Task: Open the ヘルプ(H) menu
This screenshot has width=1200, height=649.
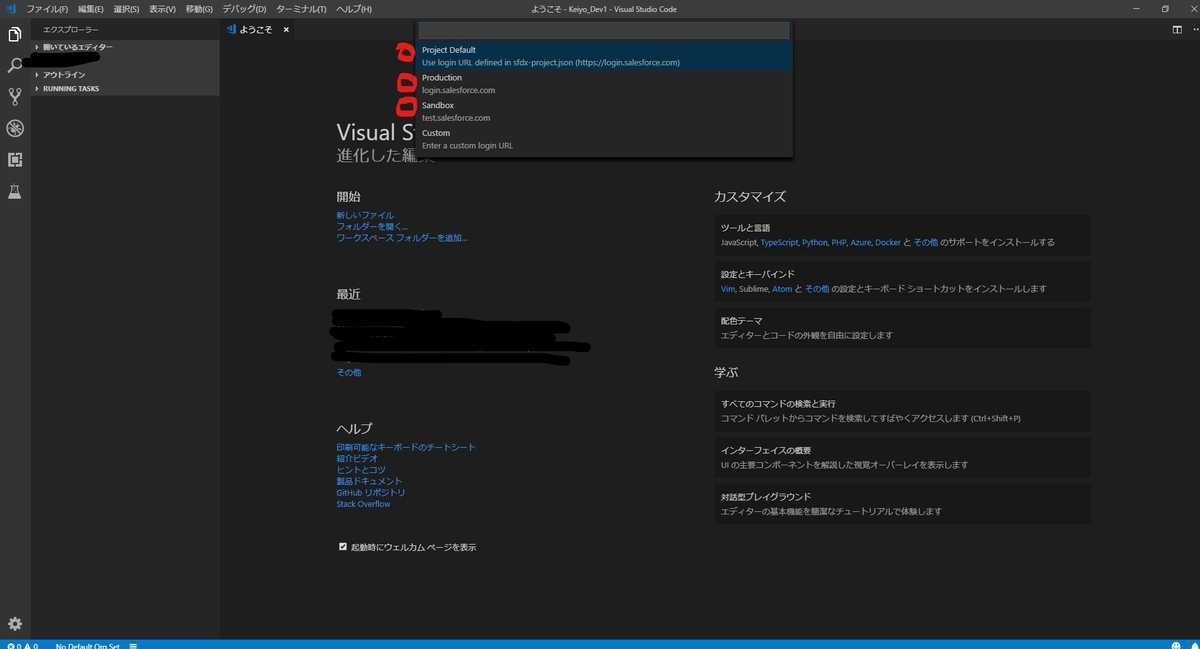Action: [x=353, y=8]
